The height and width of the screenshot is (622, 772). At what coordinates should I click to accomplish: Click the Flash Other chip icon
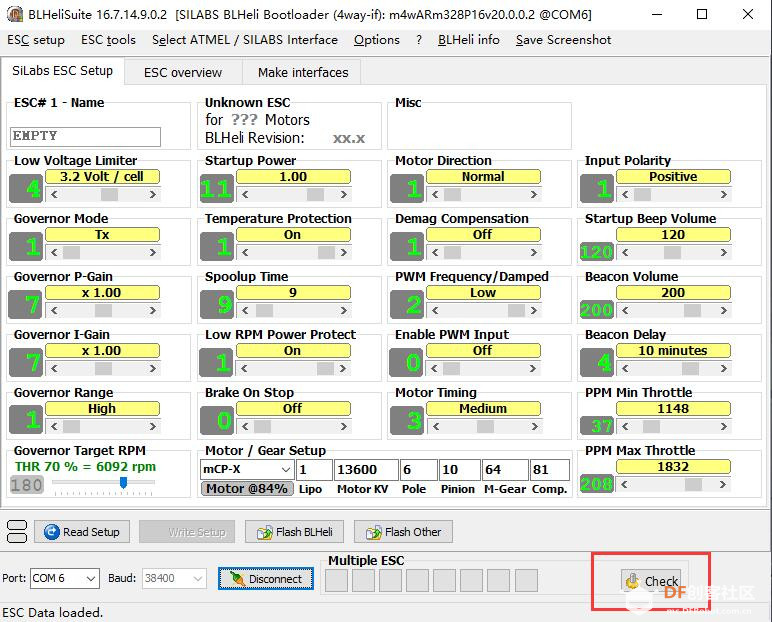pyautogui.click(x=374, y=532)
